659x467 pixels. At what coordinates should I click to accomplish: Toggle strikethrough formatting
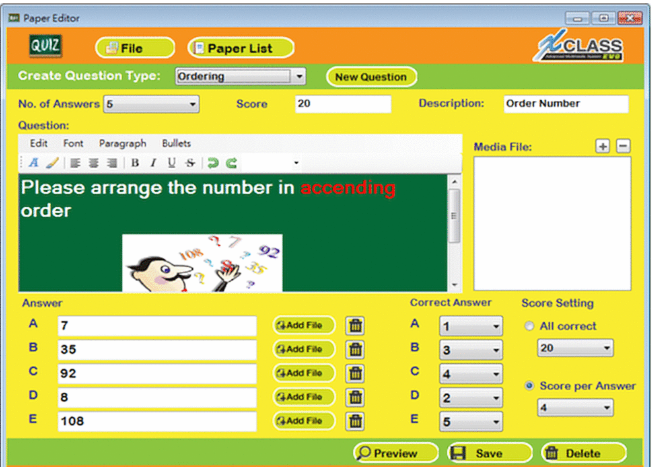click(190, 163)
